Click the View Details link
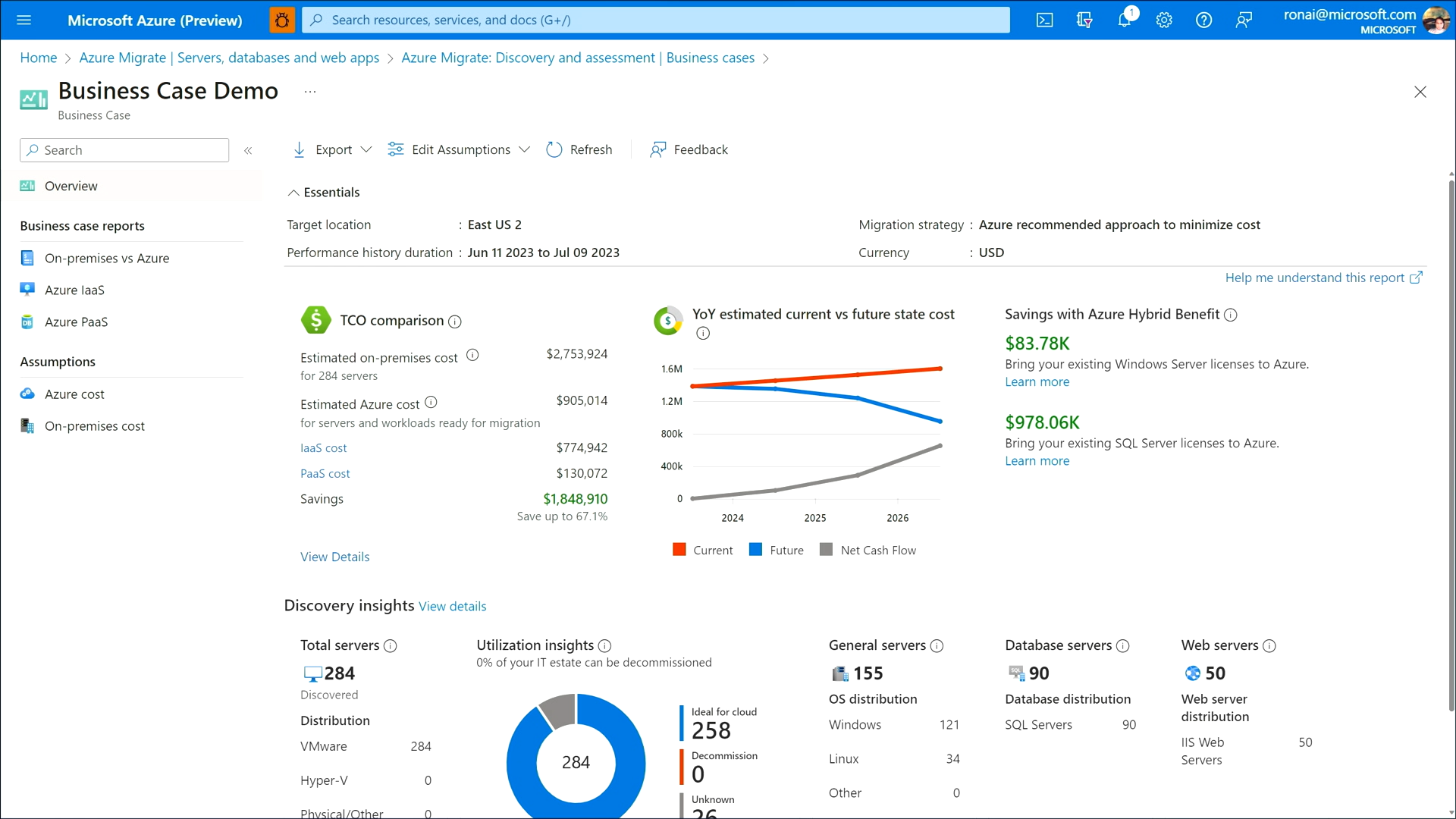Viewport: 1456px width, 819px height. 334,557
